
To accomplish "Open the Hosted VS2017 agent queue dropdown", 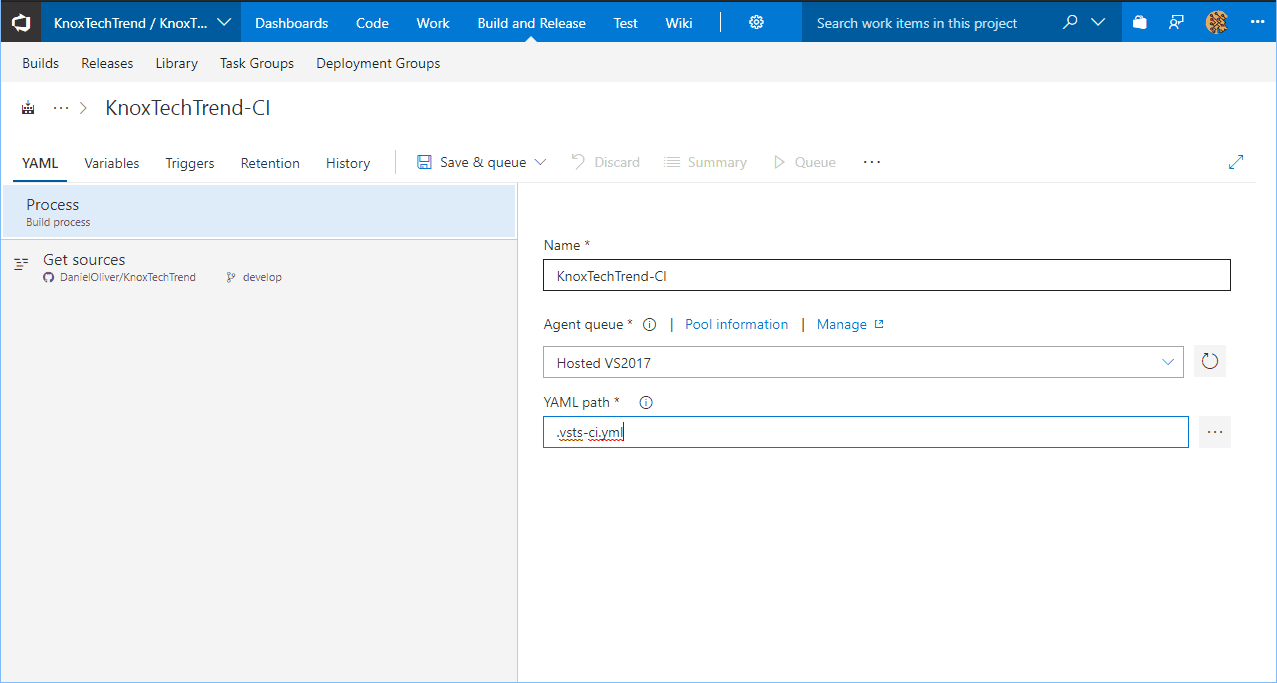I will [863, 362].
